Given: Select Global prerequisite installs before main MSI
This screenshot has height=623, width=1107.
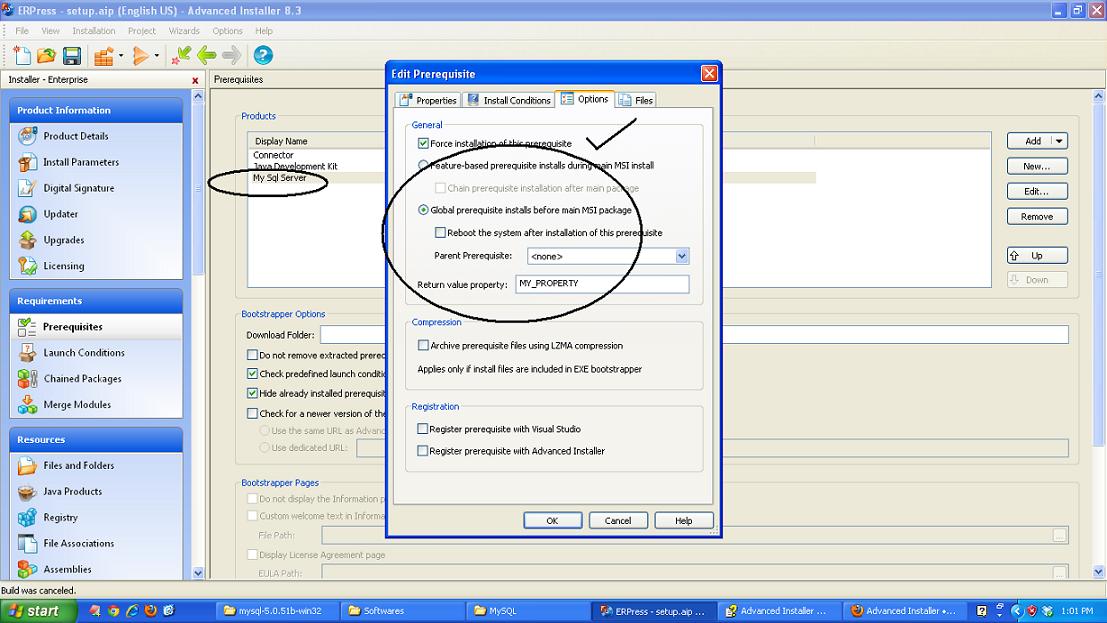Looking at the screenshot, I should click(x=424, y=210).
